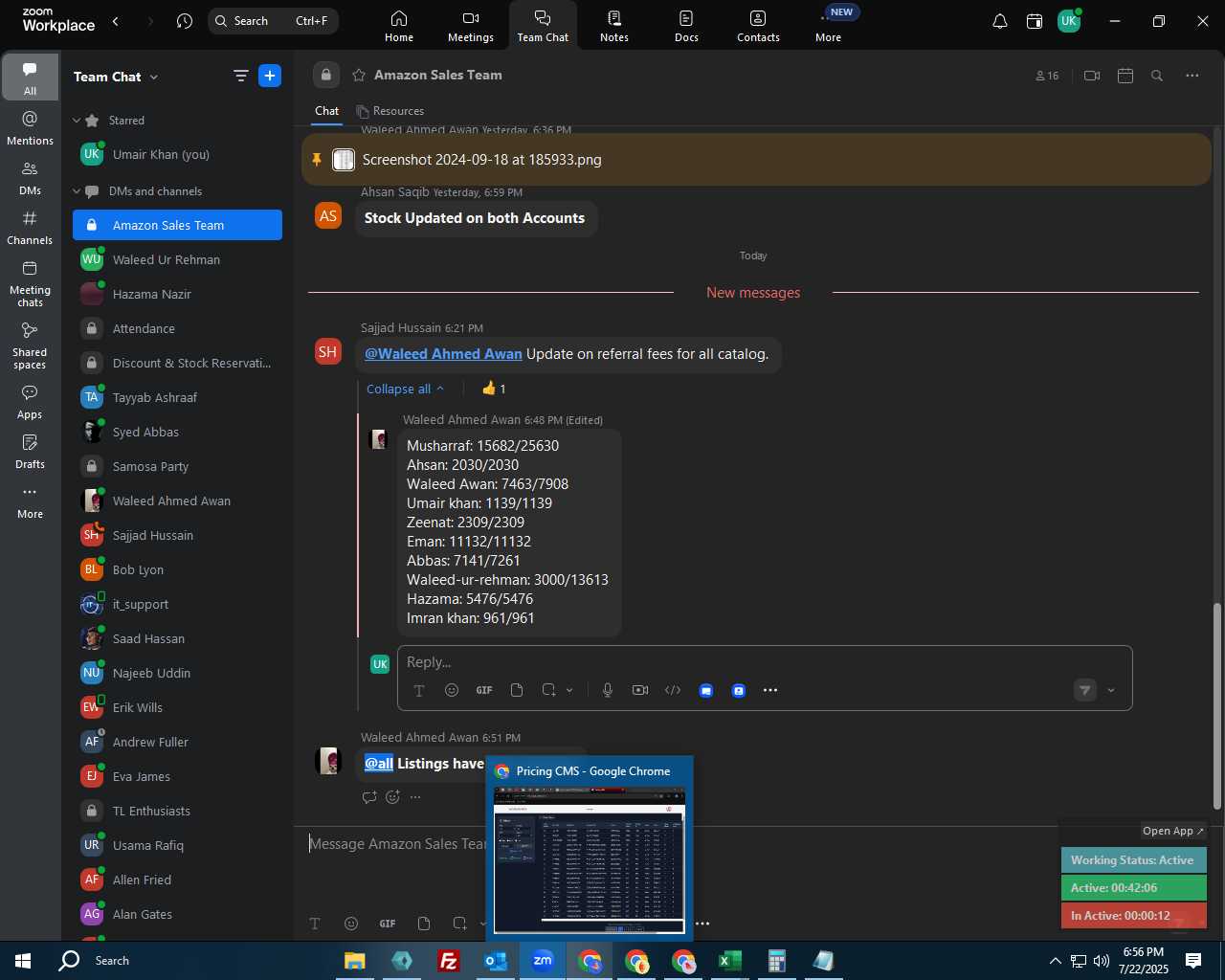This screenshot has width=1225, height=980.
Task: Switch to the Docs tab
Action: click(x=686, y=26)
